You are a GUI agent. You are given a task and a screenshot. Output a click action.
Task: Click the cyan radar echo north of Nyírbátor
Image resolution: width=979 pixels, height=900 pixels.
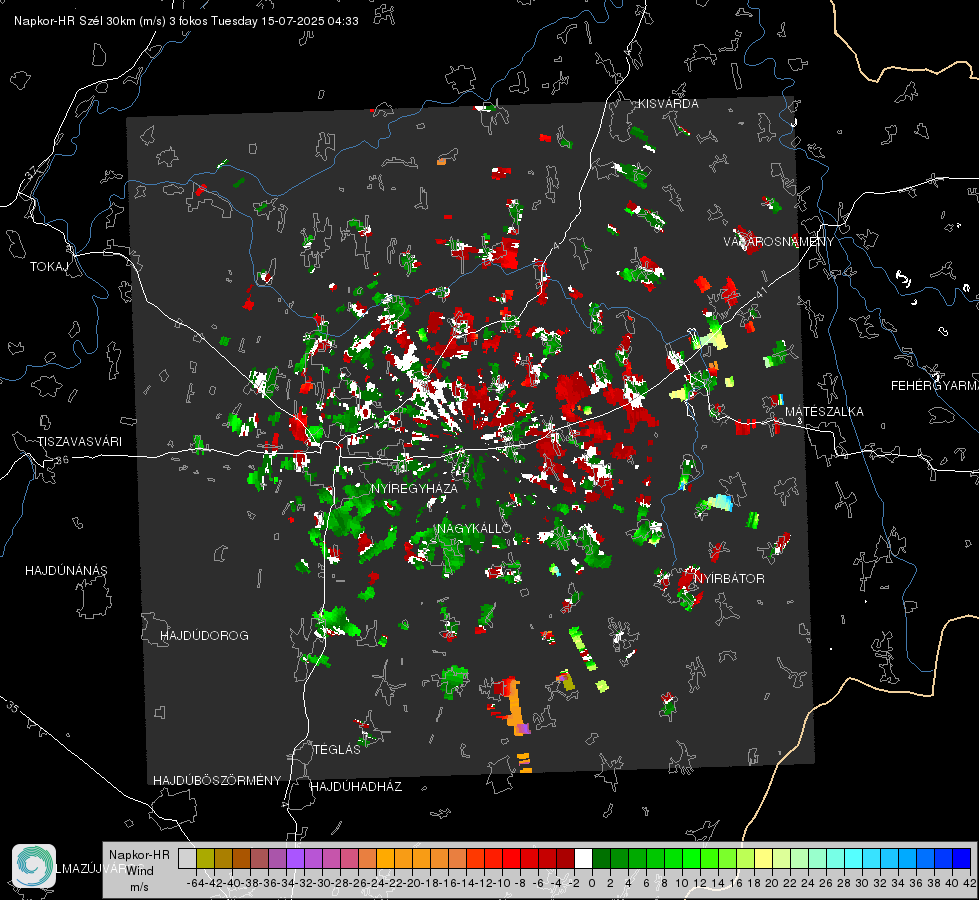[x=721, y=502]
